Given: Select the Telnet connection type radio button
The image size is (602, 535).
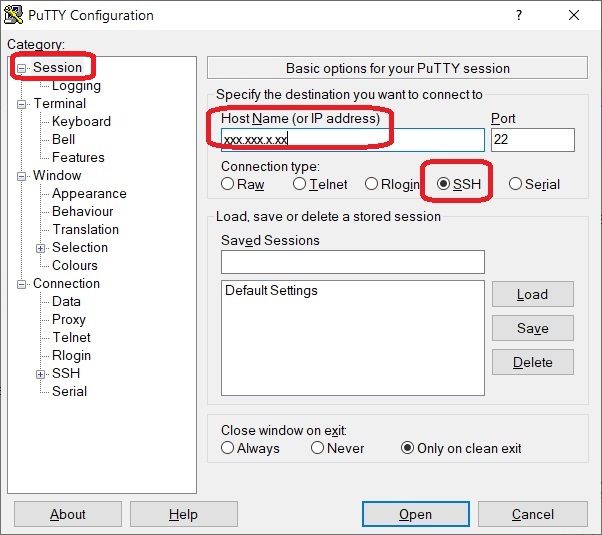Looking at the screenshot, I should pyautogui.click(x=299, y=184).
